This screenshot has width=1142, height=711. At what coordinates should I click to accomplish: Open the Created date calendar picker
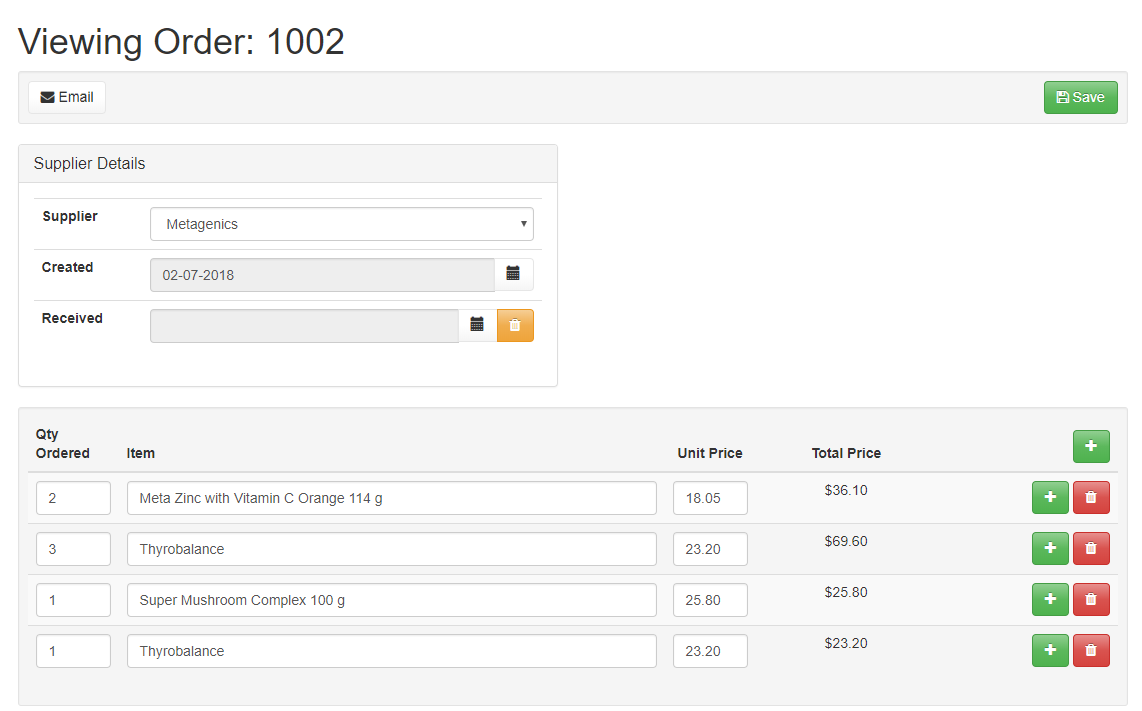[x=514, y=274]
